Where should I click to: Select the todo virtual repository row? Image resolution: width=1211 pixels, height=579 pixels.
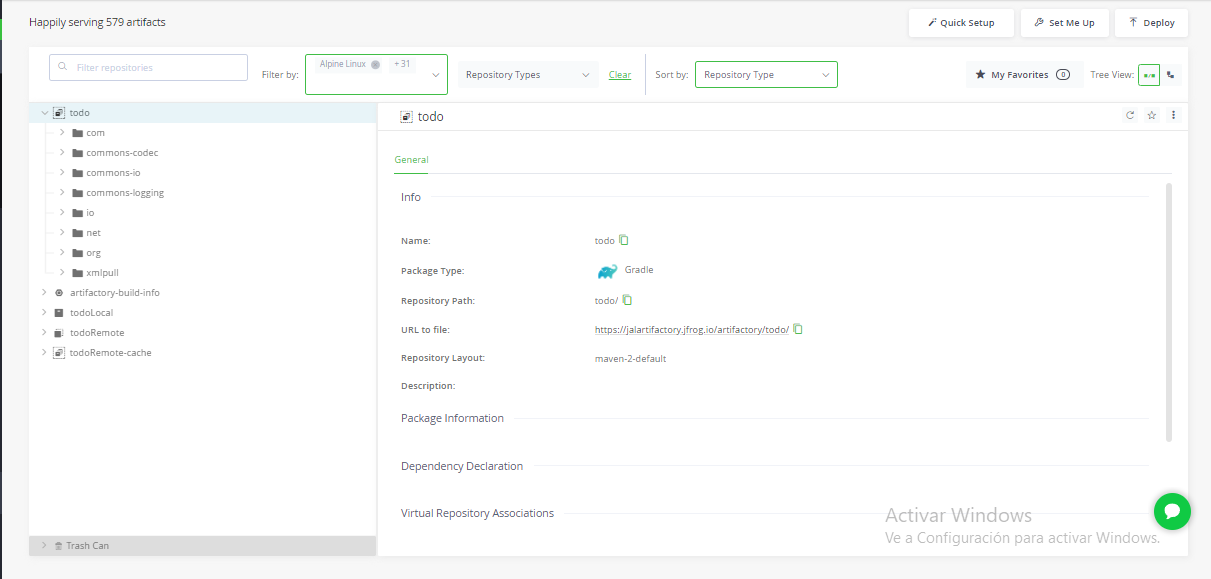[x=203, y=113]
